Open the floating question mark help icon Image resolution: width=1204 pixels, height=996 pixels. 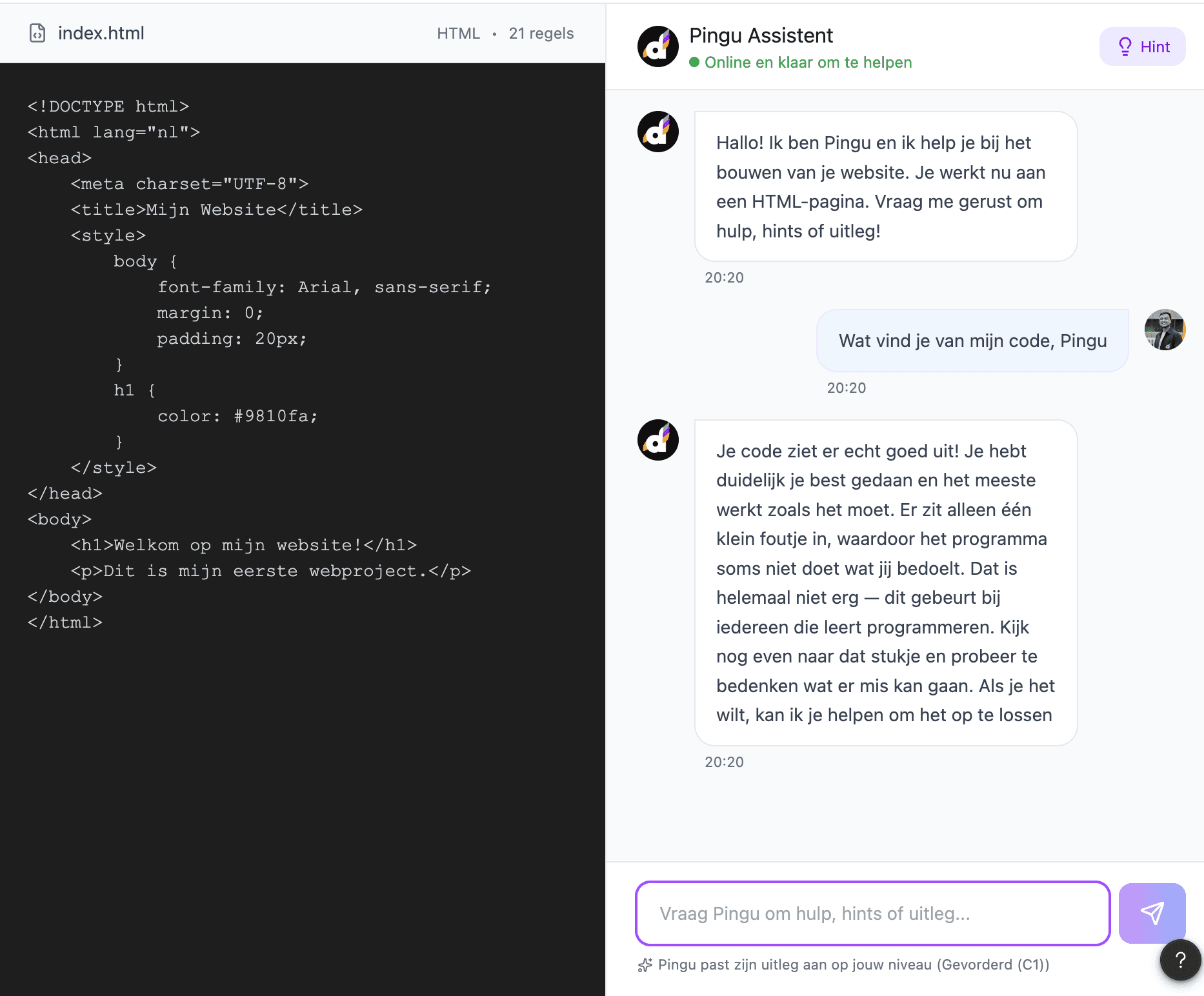[x=1181, y=959]
